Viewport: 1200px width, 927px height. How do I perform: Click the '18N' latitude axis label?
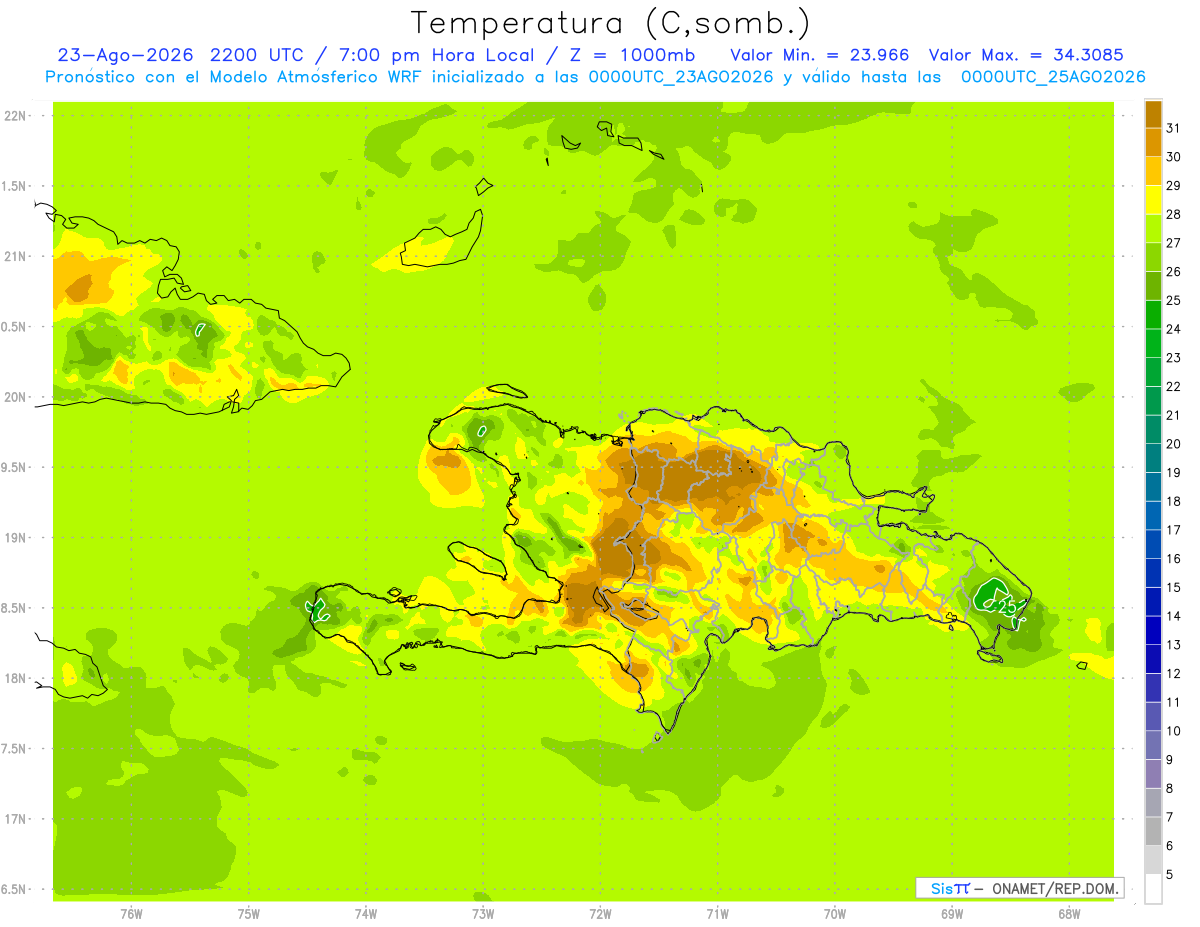16,679
